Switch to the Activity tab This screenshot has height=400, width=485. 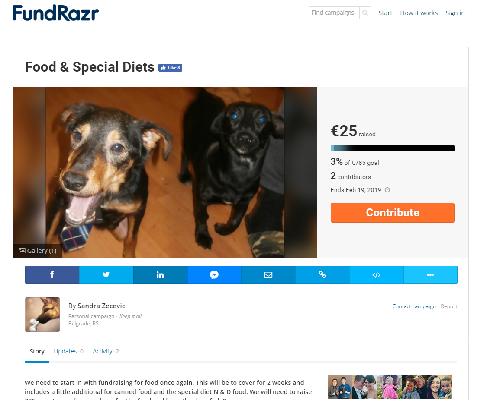click(106, 351)
